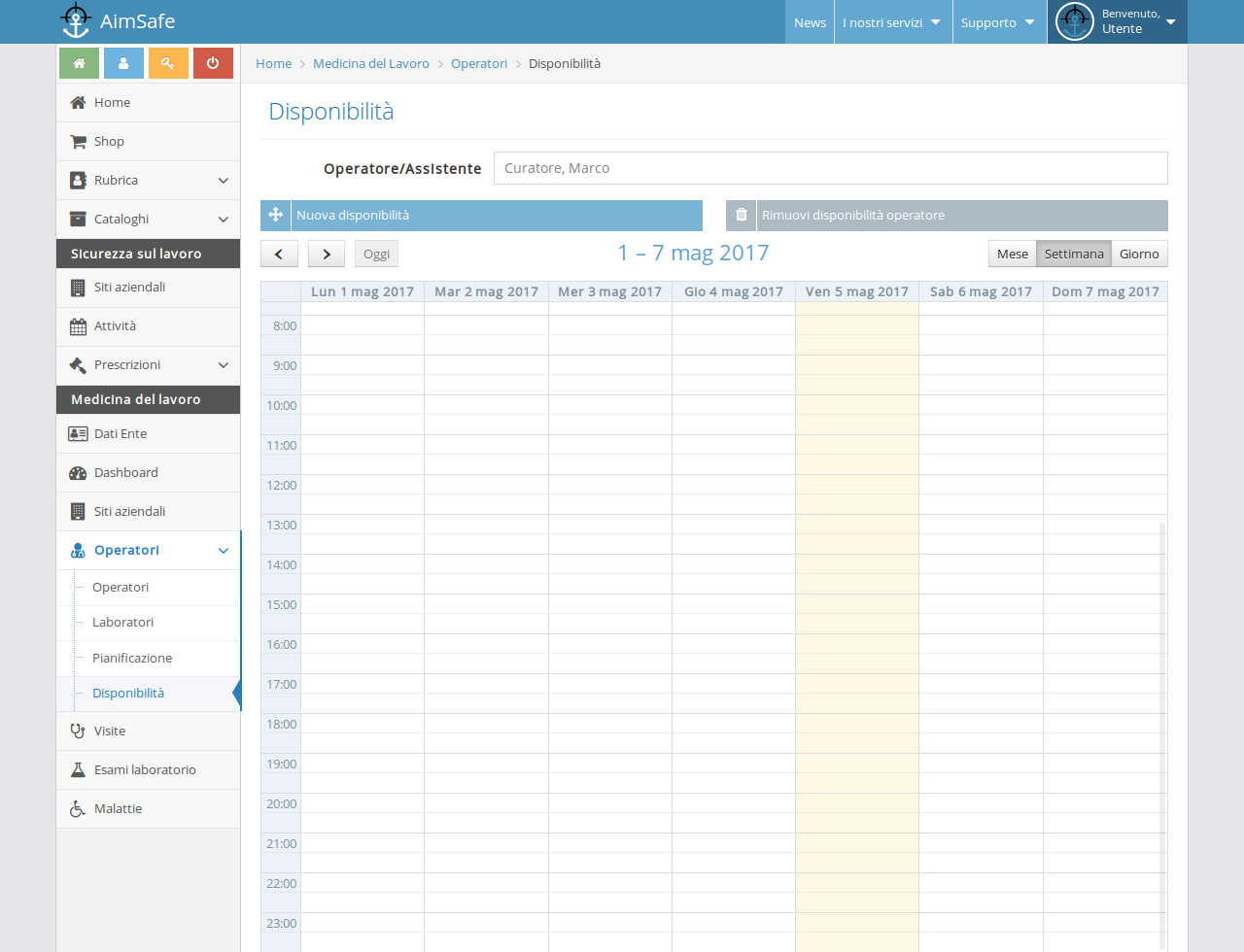Click the Lun 1 mag 2017 column header
This screenshot has height=952, width=1244.
point(363,291)
